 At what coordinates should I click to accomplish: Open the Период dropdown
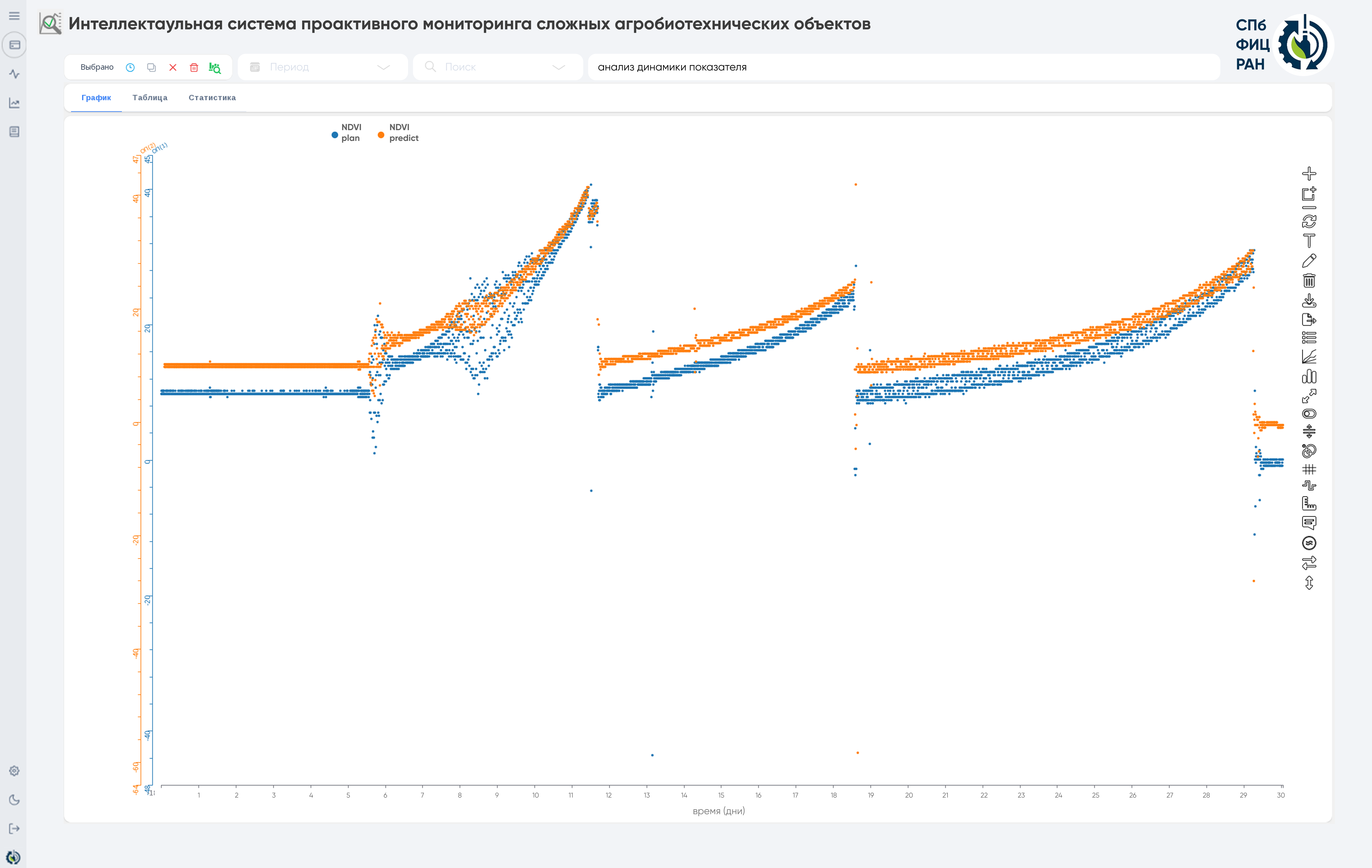322,67
